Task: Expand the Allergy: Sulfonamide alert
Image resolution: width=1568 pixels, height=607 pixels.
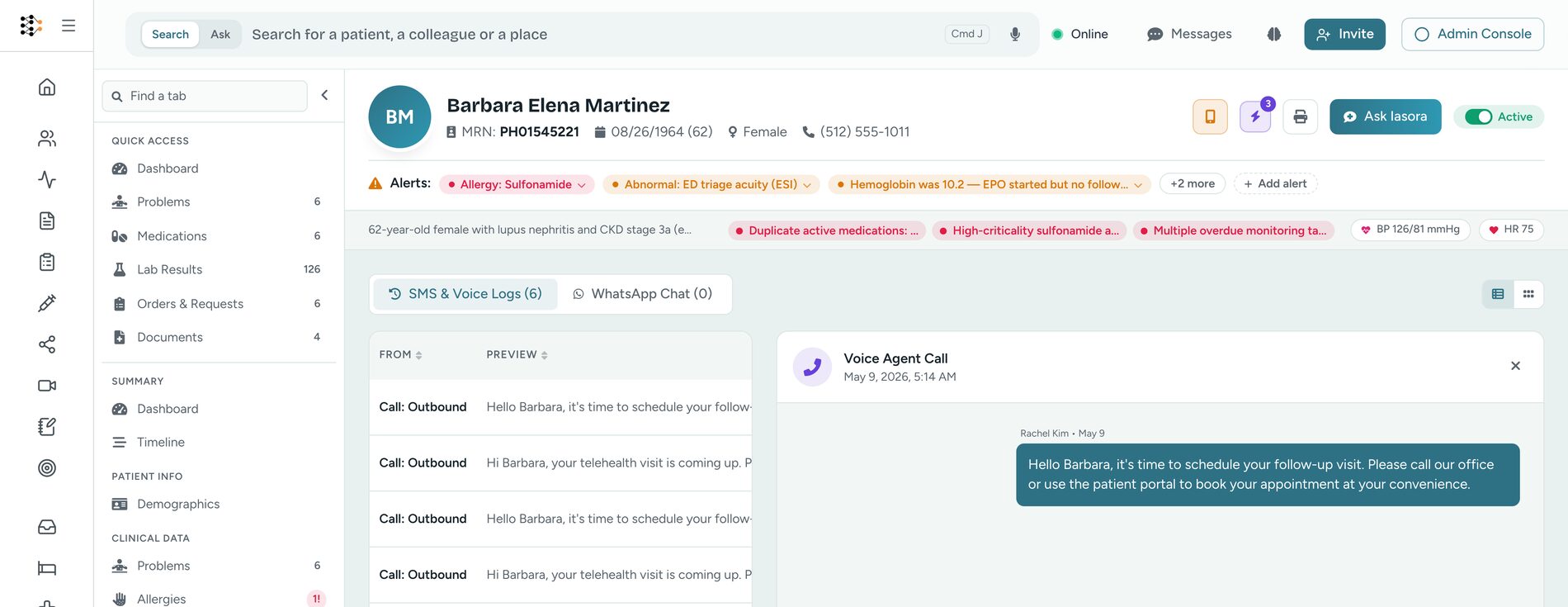Action: coord(517,184)
